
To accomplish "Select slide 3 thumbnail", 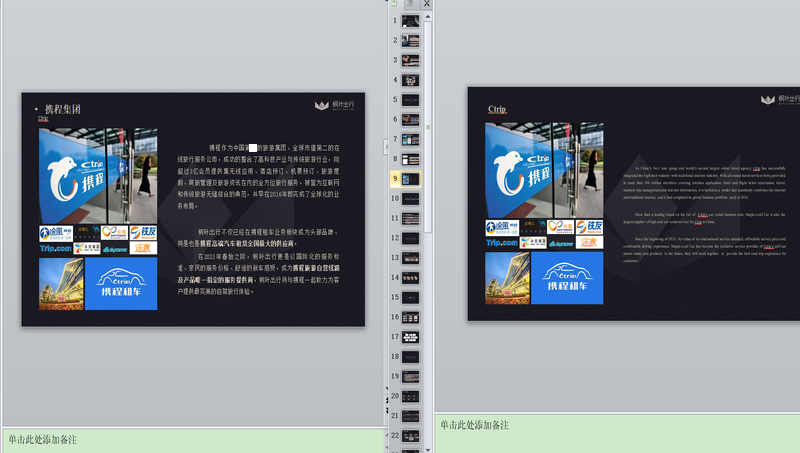I will (410, 61).
